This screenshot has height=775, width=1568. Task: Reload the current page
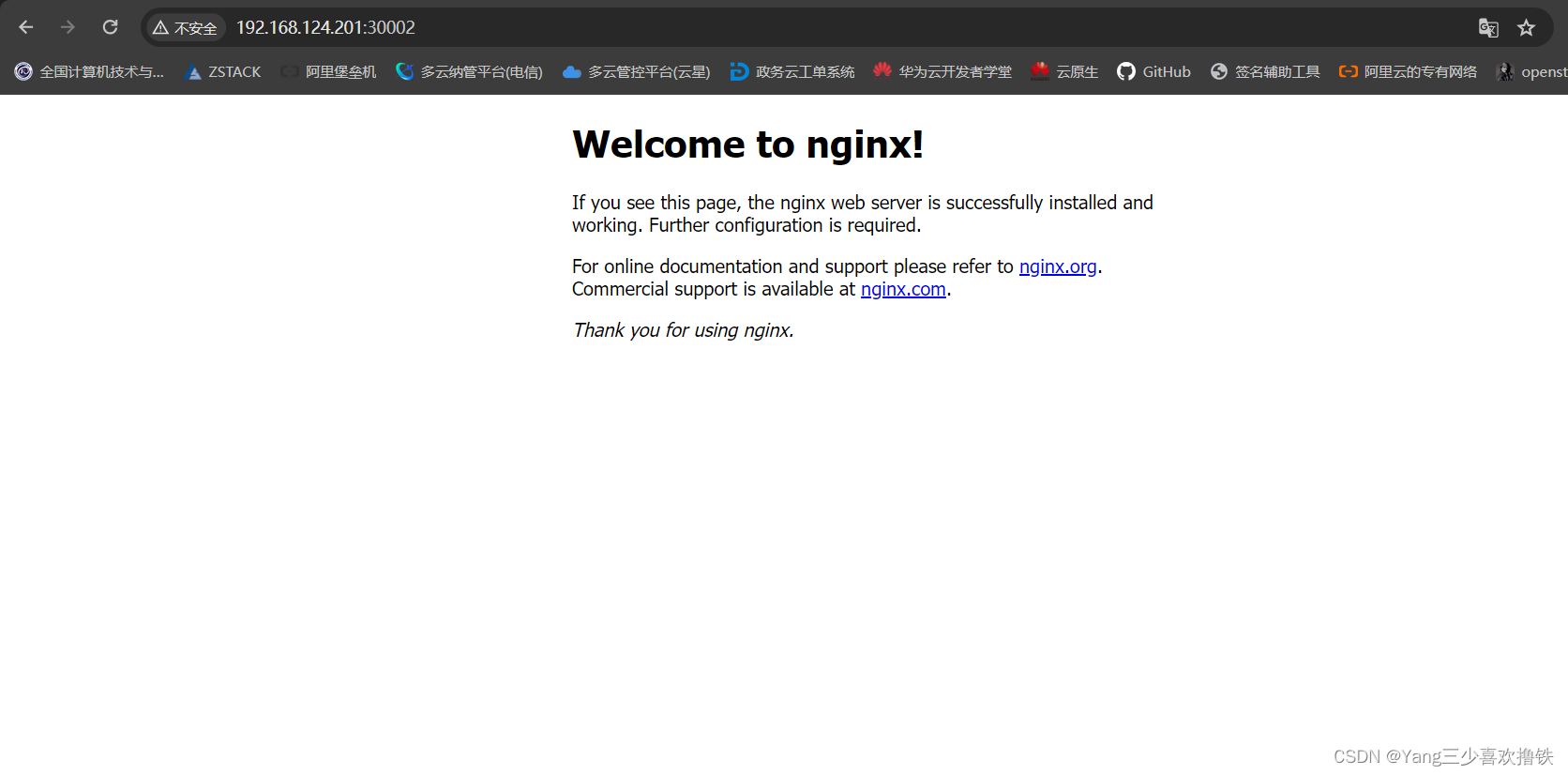(110, 27)
